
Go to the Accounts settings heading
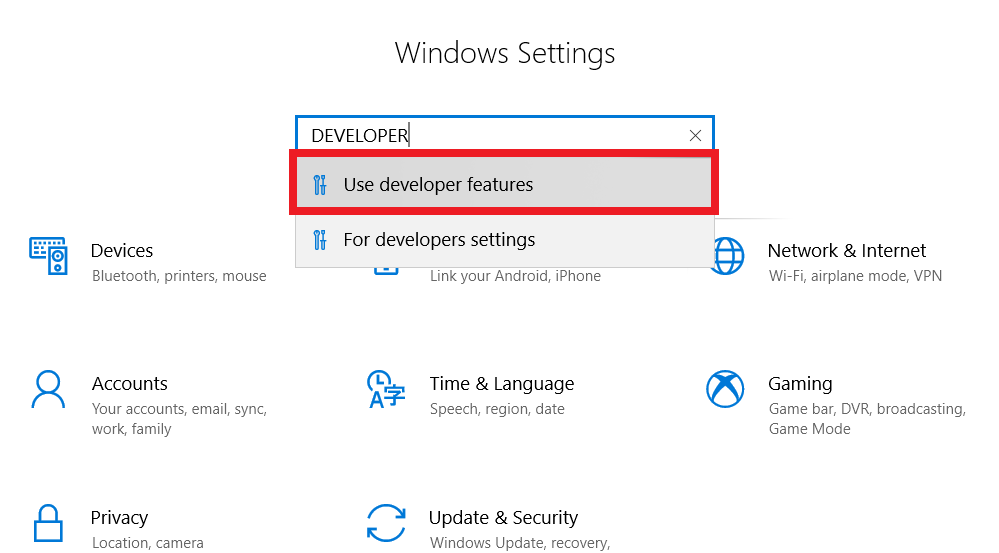tap(130, 384)
